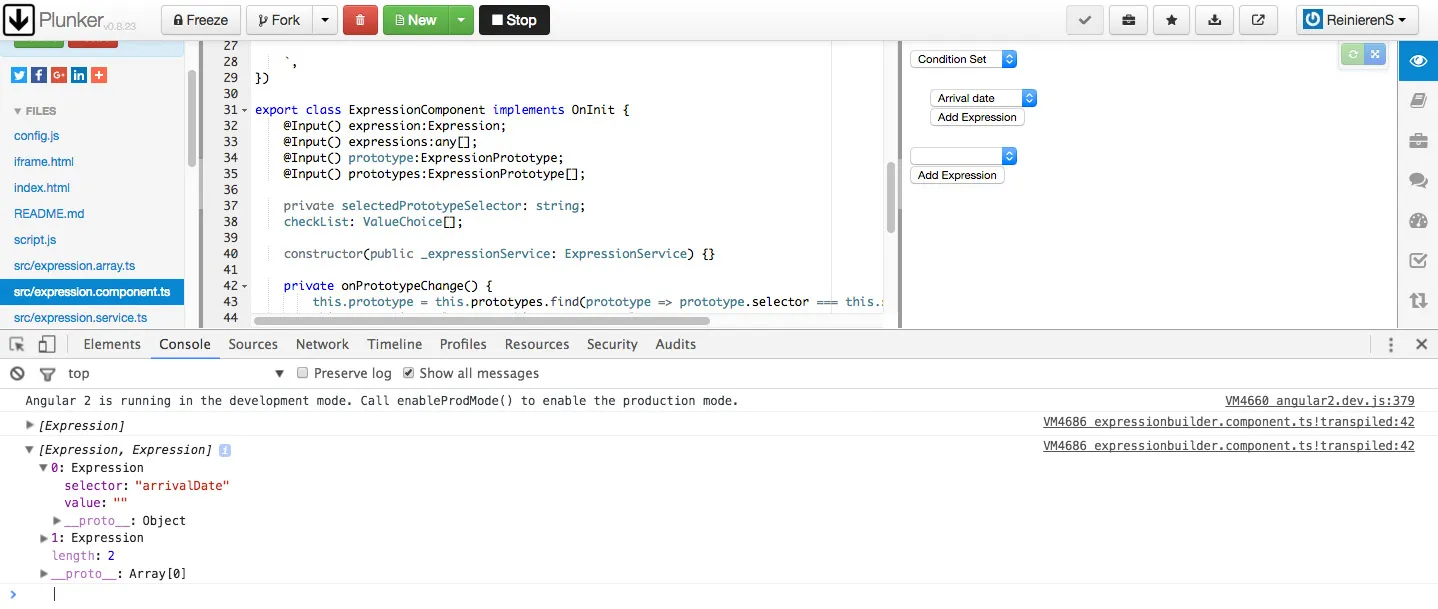
Task: Click the star favorite button
Action: click(1171, 20)
